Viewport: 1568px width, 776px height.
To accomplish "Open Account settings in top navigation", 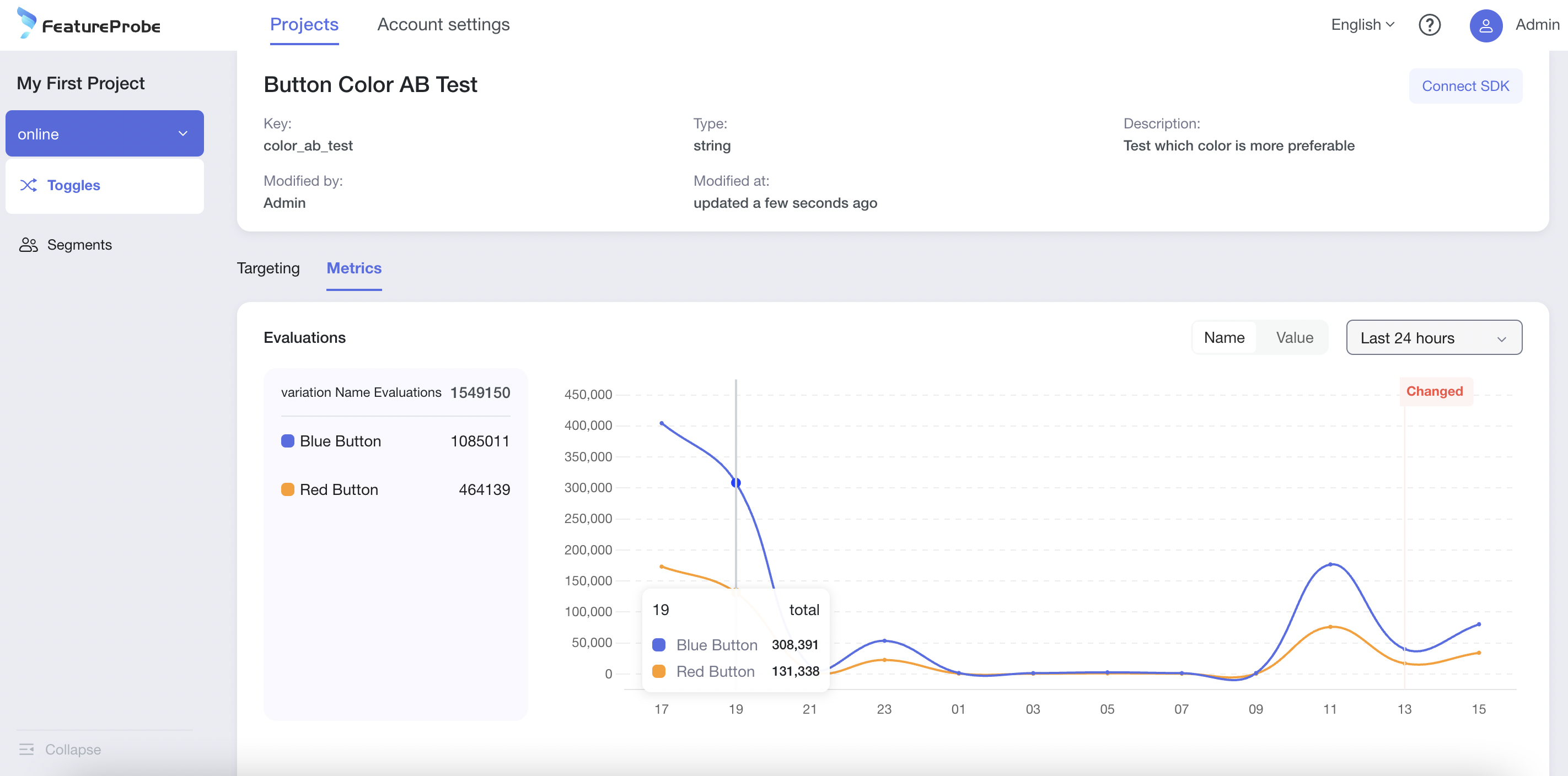I will tap(443, 24).
